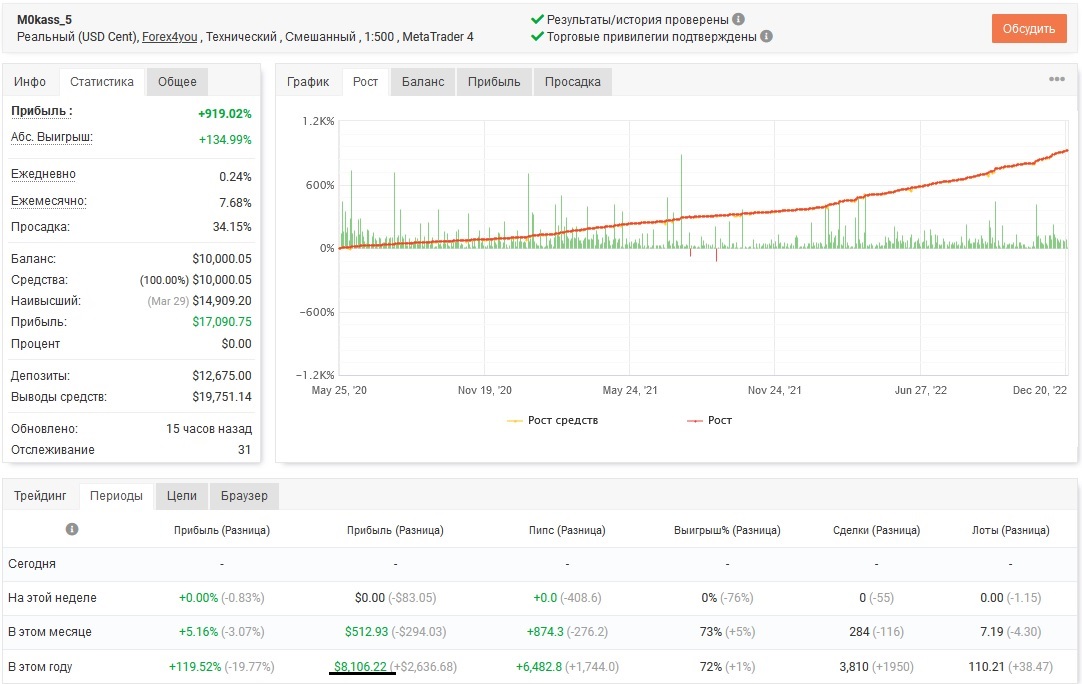Click +5.16% in 'В этом месяце' row

pos(199,632)
